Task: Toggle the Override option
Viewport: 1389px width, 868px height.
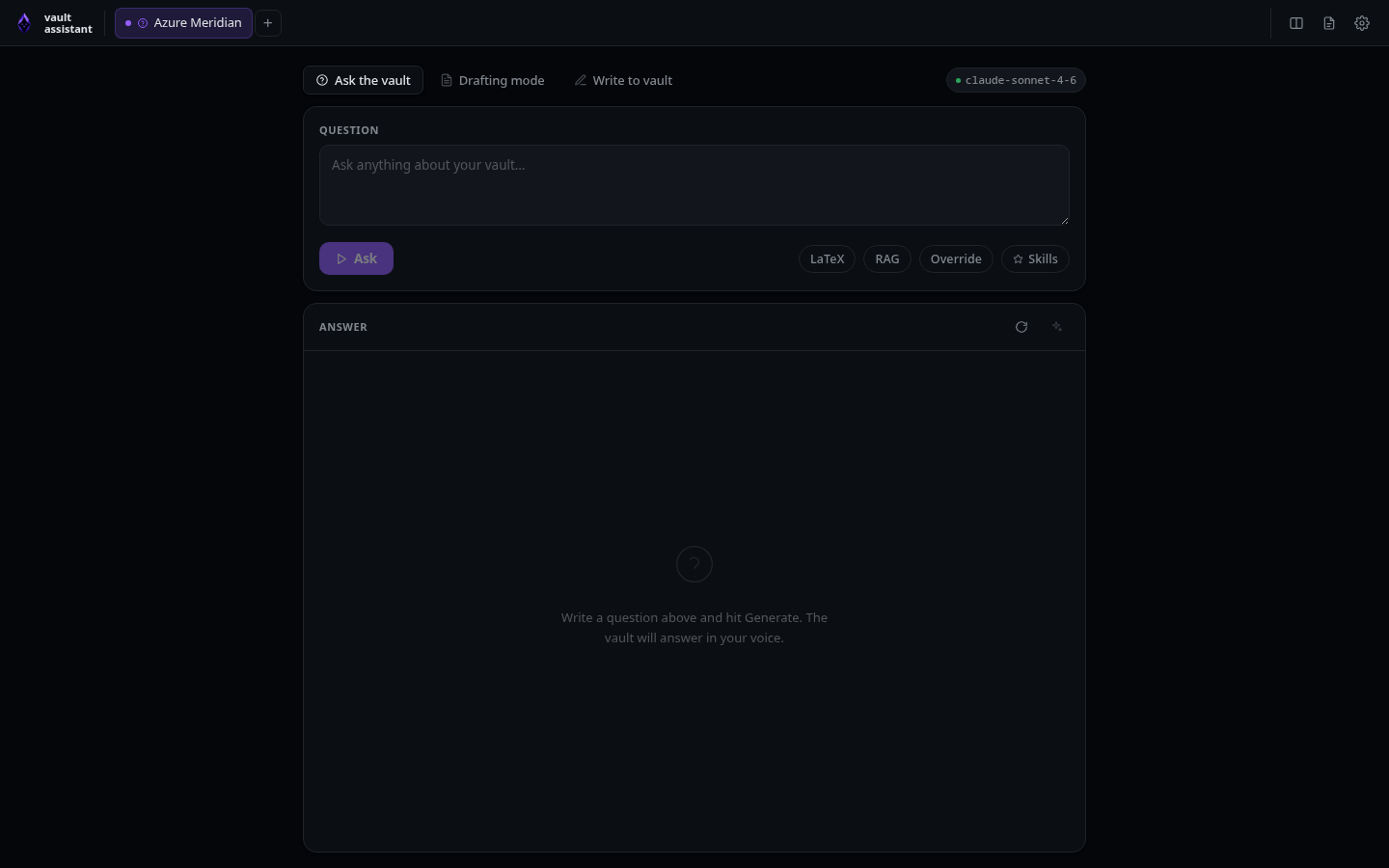Action: (x=956, y=258)
